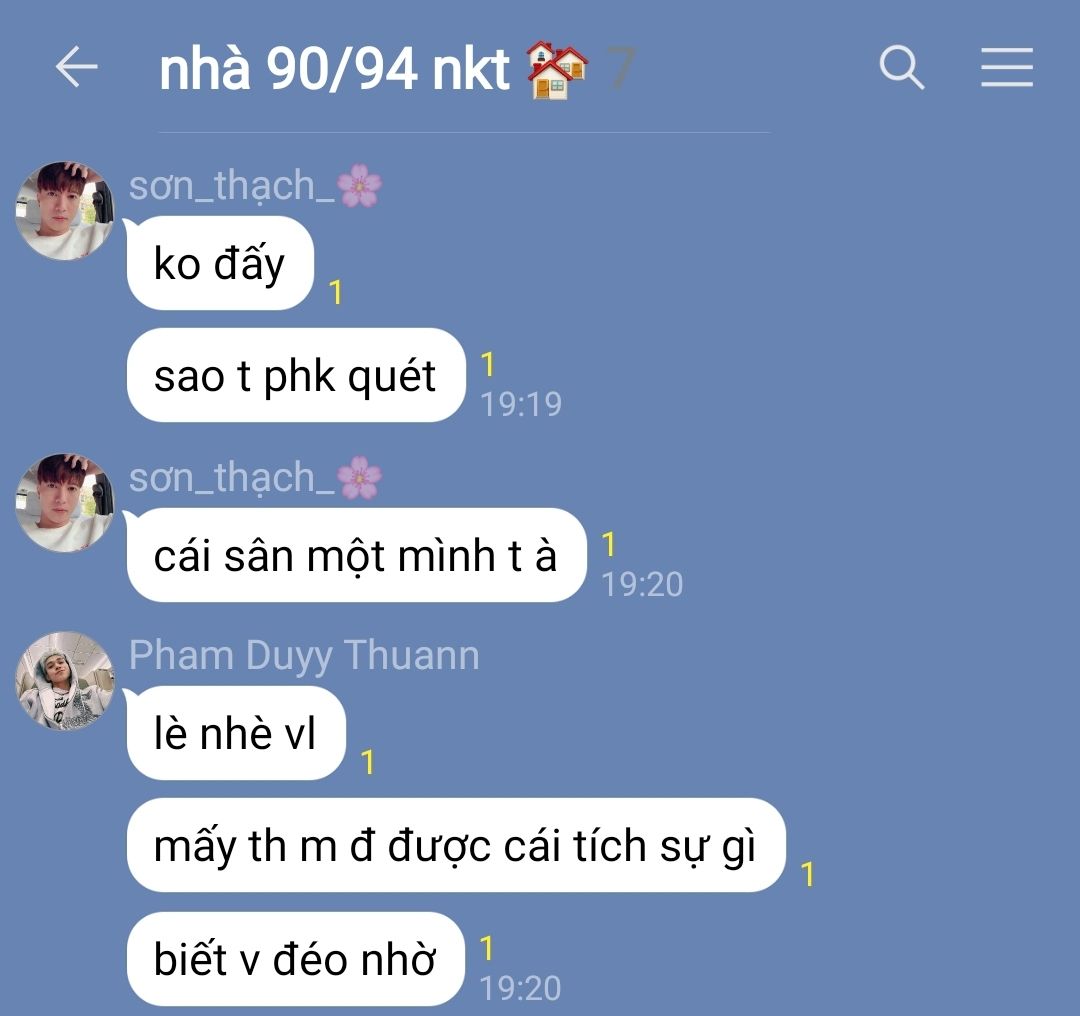Tap the group title "nhà 90/94 nkt"
Screen dimensions: 1080x1016
point(334,69)
